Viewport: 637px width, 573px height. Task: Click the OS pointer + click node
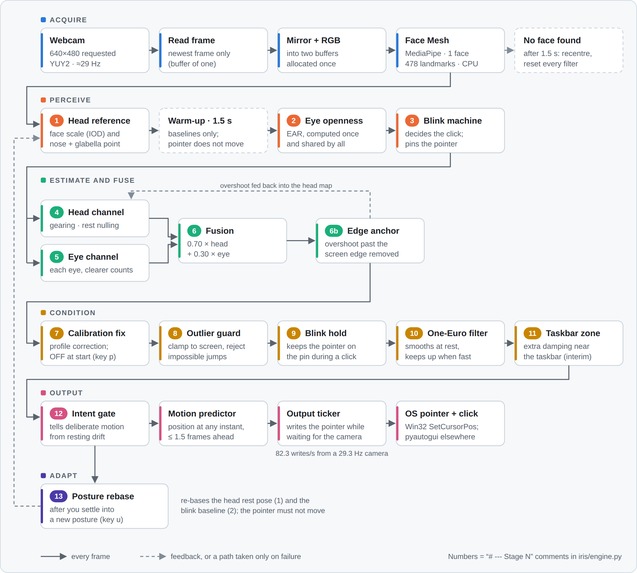tap(450, 423)
